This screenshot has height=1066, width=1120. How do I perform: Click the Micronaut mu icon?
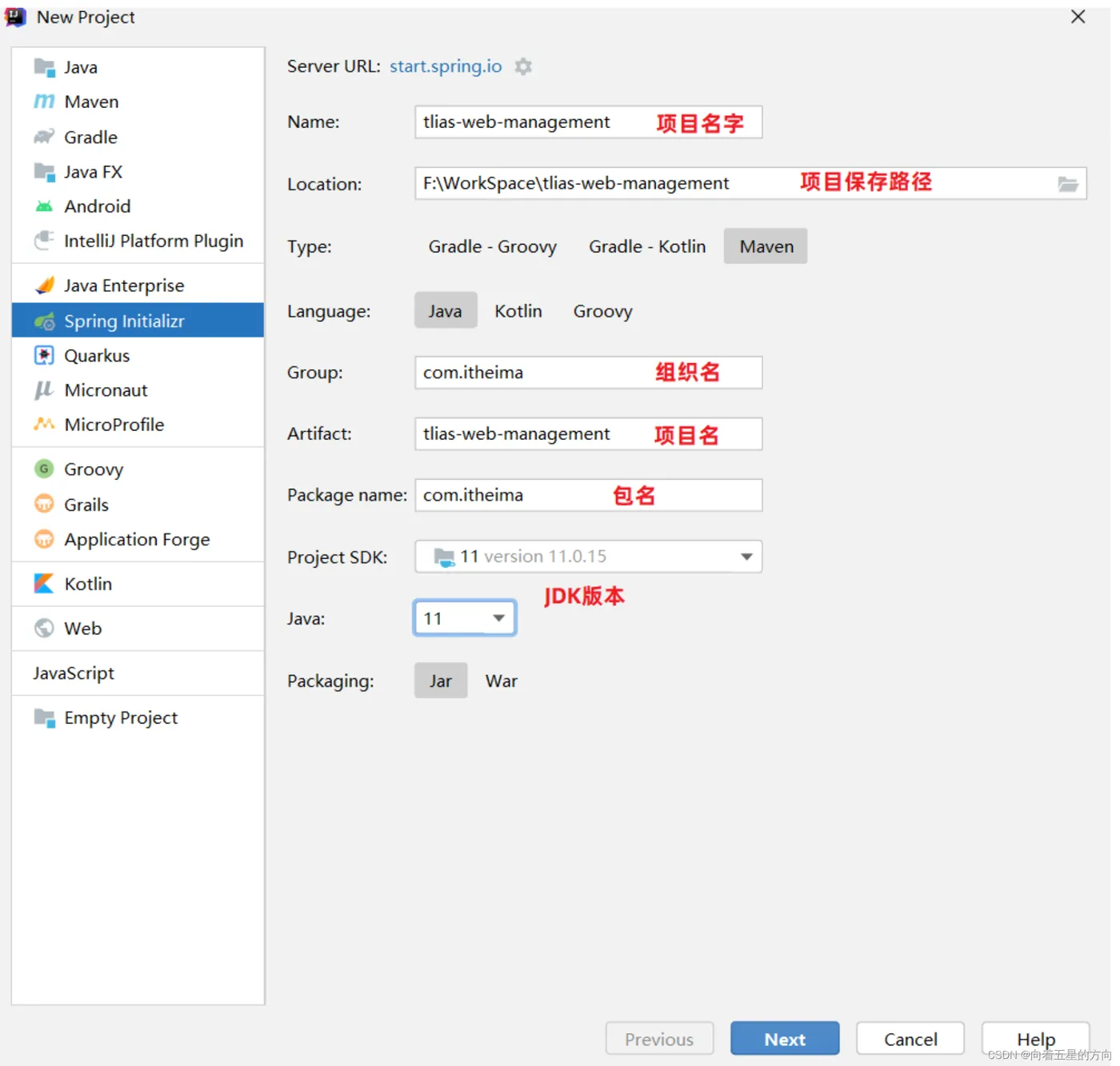(x=44, y=390)
